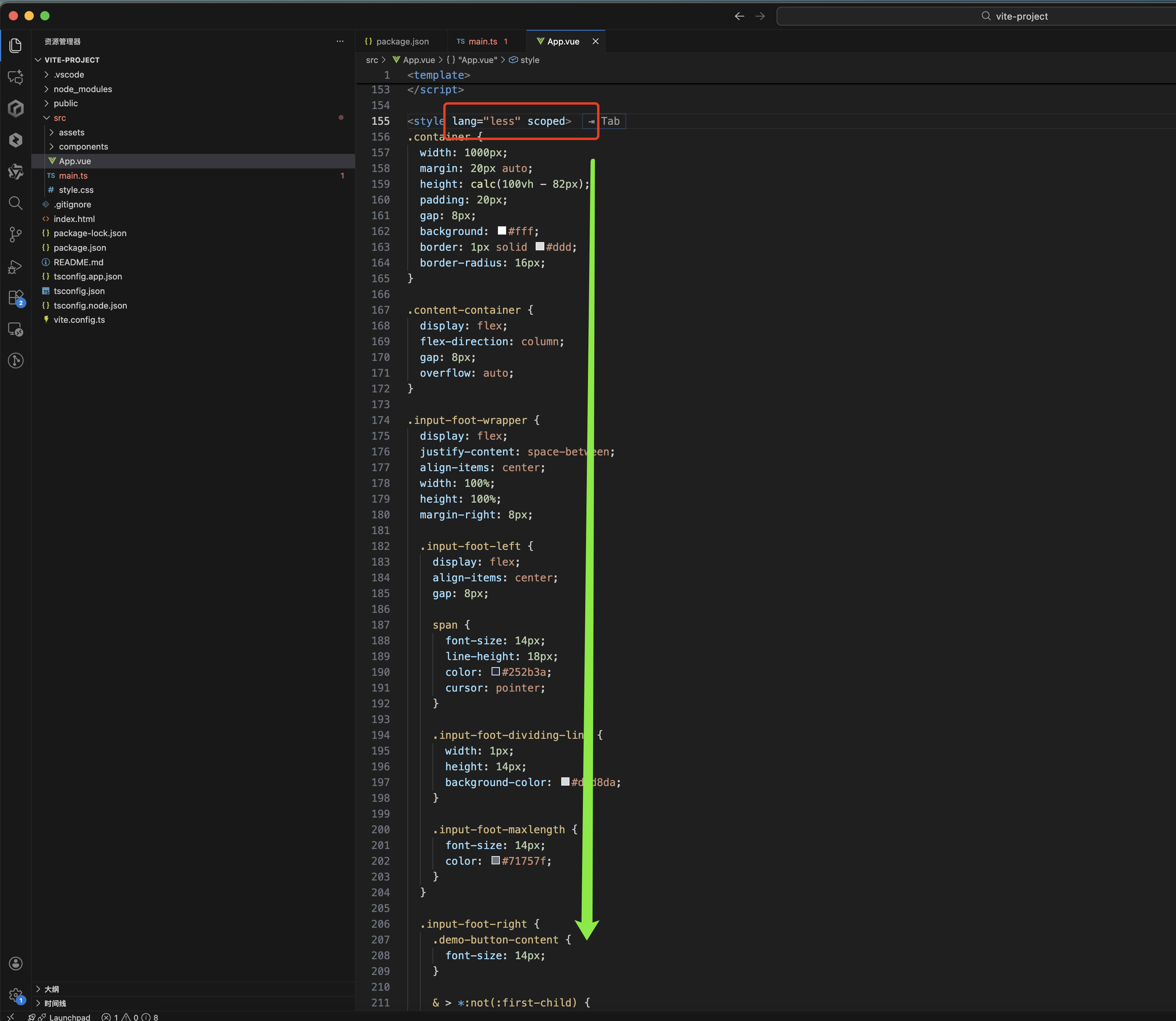Collapse the src folder
The image size is (1176, 1021).
tap(59, 118)
